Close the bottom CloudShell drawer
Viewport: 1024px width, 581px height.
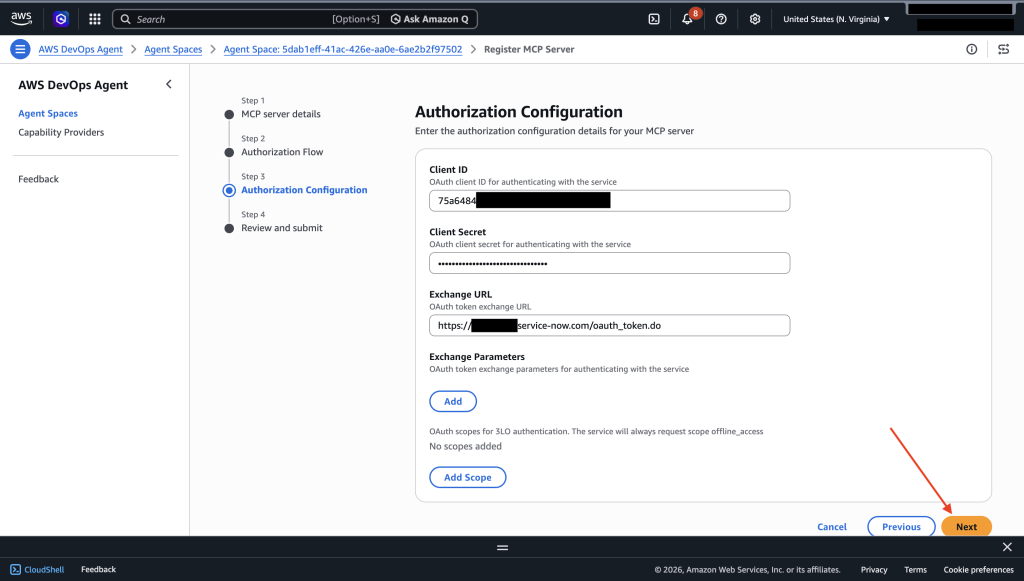1007,547
